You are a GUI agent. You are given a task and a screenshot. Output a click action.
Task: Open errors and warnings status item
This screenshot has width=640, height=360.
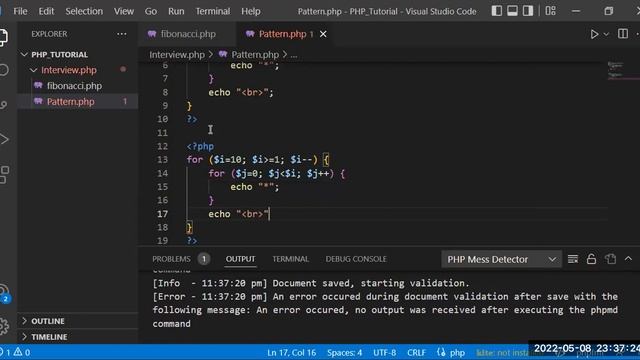point(16,352)
